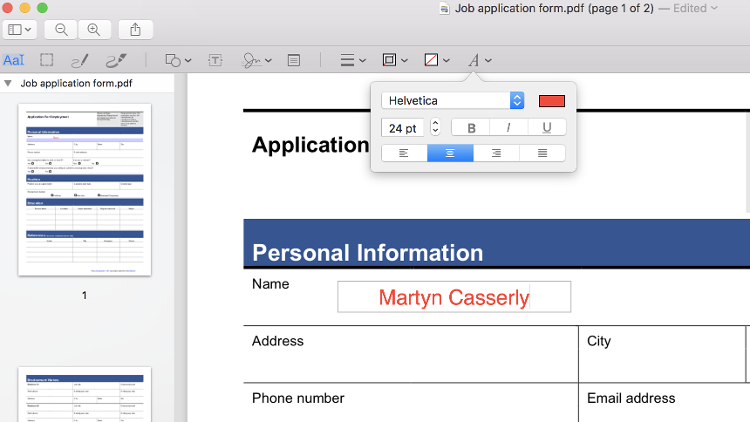Click the zoom out magnifier button
Image resolution: width=750 pixels, height=422 pixels.
[61, 30]
